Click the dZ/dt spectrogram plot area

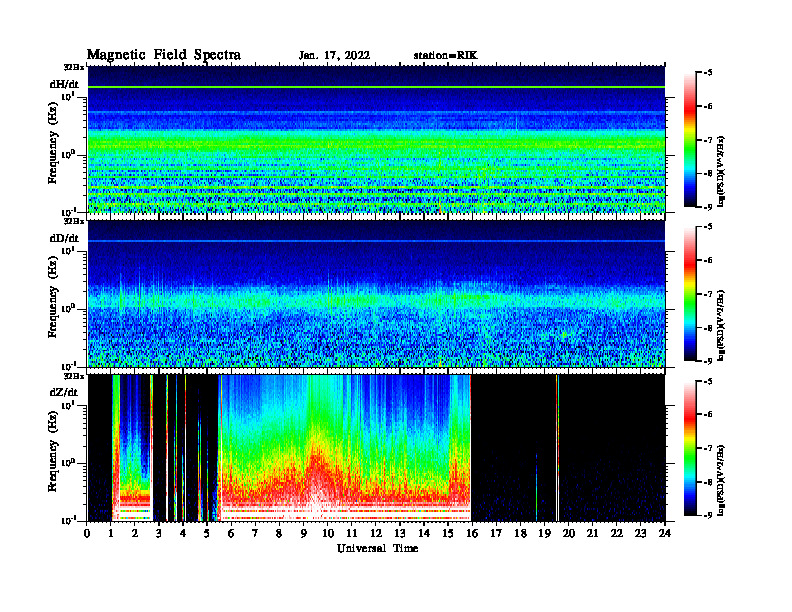376,448
